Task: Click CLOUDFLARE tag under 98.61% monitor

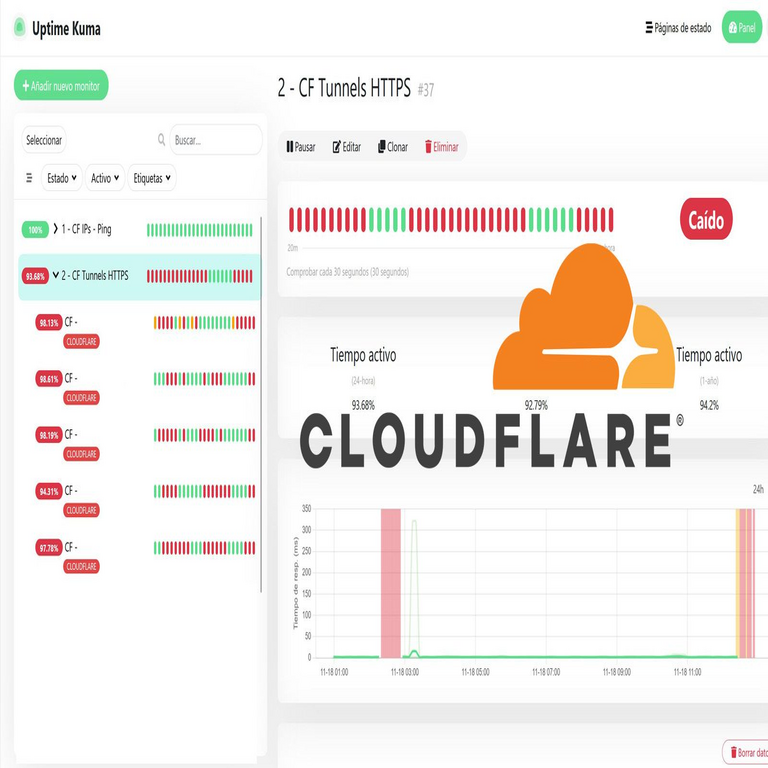Action: pyautogui.click(x=81, y=398)
